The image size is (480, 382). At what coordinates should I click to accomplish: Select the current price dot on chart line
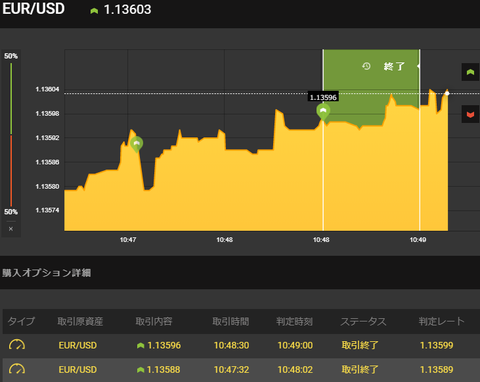click(x=447, y=93)
